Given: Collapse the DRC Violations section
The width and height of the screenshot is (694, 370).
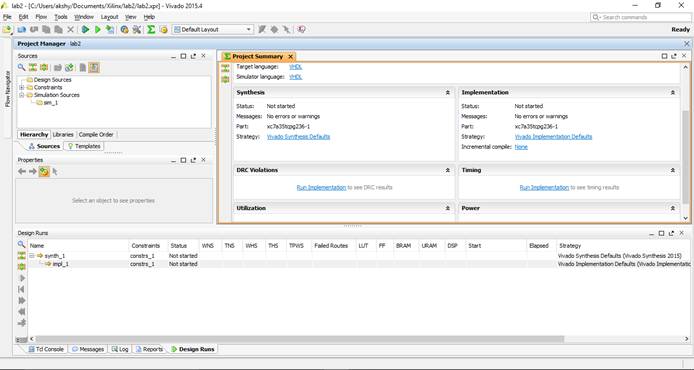Looking at the screenshot, I should [x=447, y=170].
